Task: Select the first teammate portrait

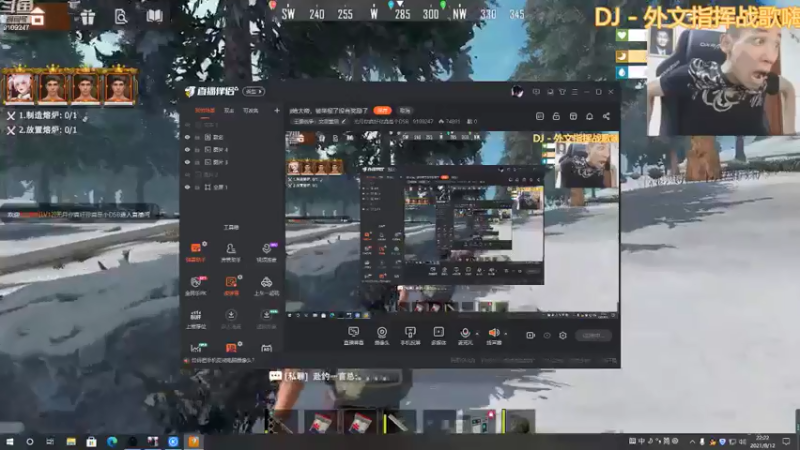Action: coord(20,86)
